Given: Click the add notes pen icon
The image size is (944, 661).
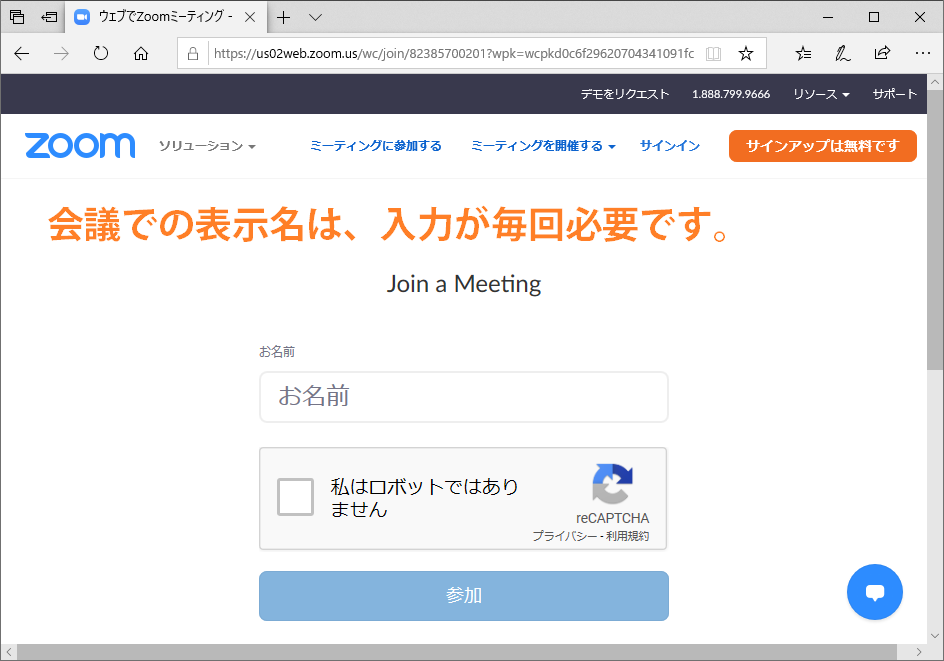Looking at the screenshot, I should tap(843, 54).
